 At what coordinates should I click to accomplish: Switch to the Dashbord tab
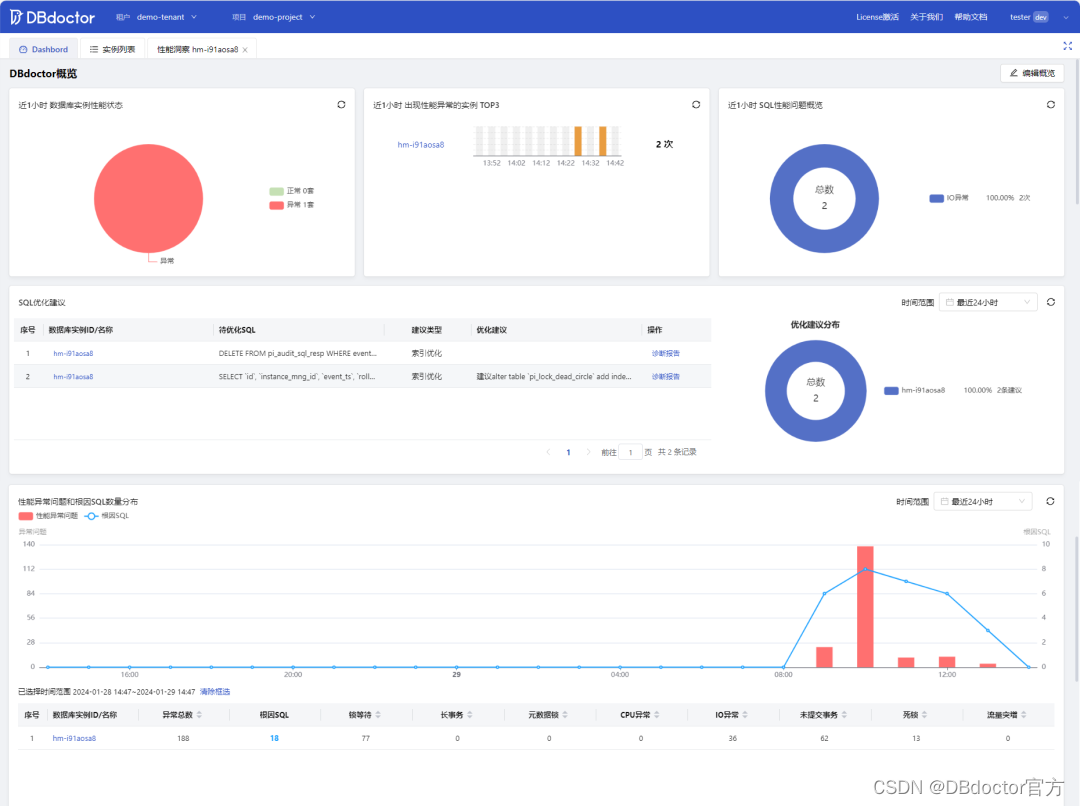click(43, 50)
